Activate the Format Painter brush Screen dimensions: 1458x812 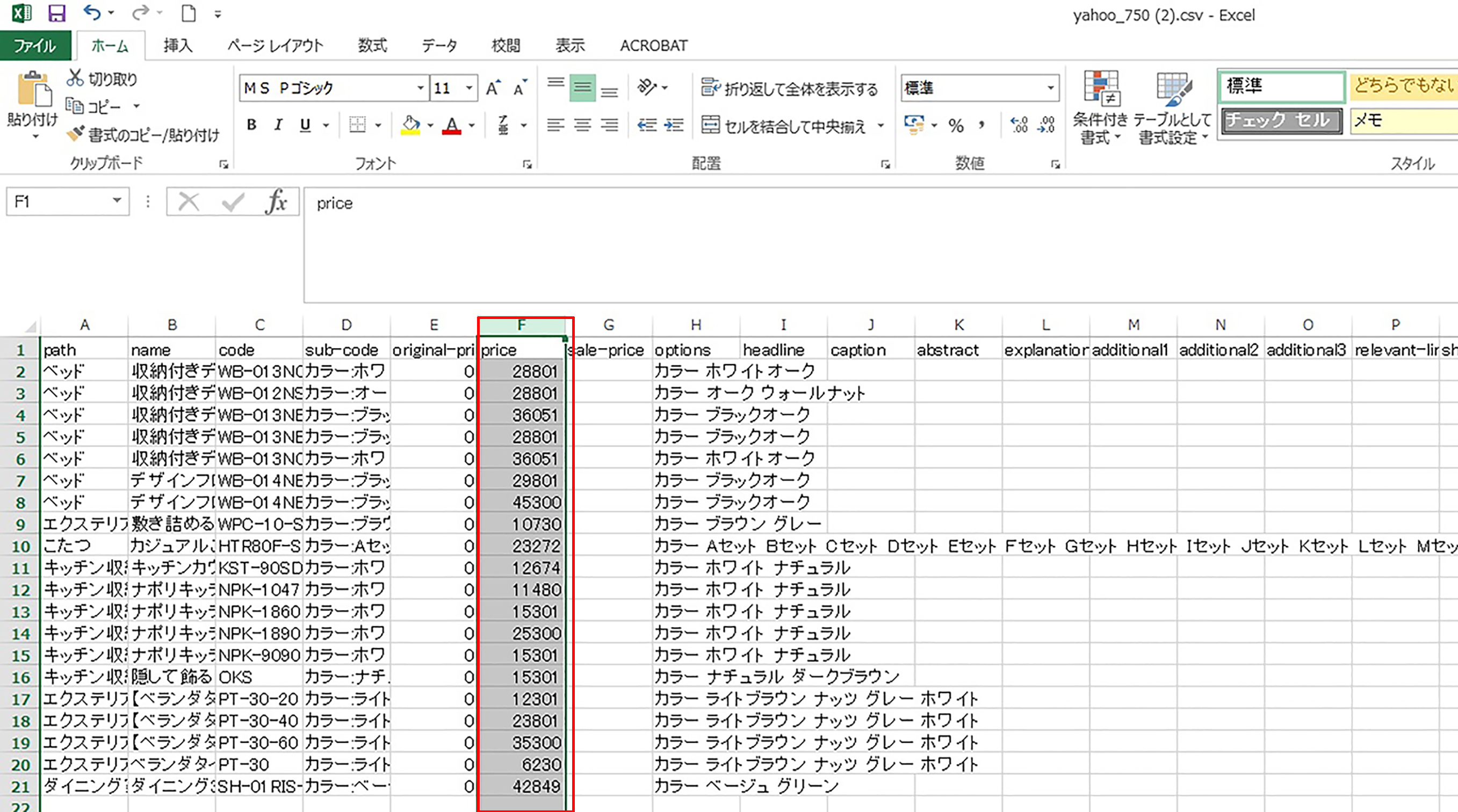[75, 134]
